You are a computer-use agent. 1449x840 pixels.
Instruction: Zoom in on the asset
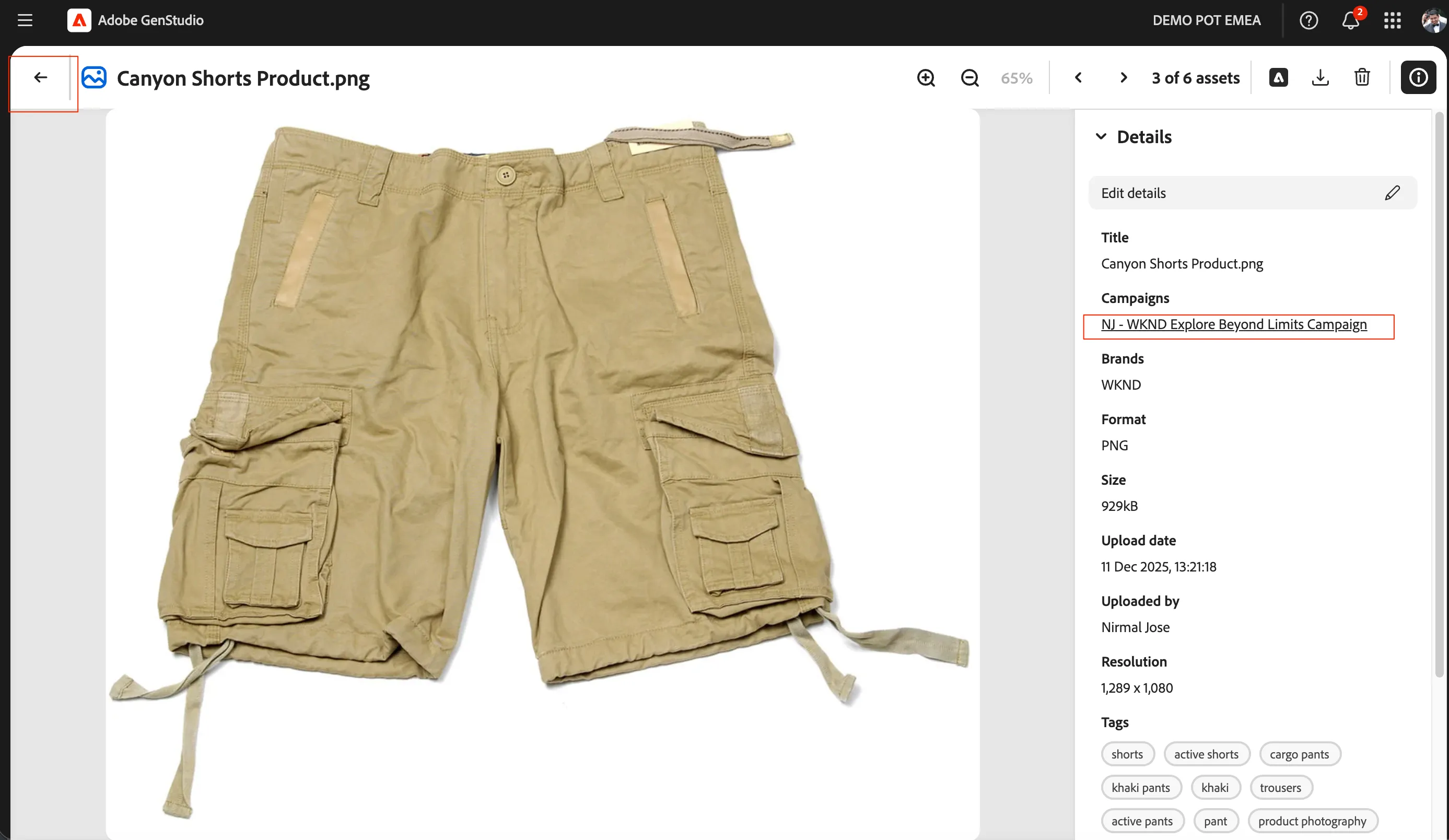coord(926,78)
